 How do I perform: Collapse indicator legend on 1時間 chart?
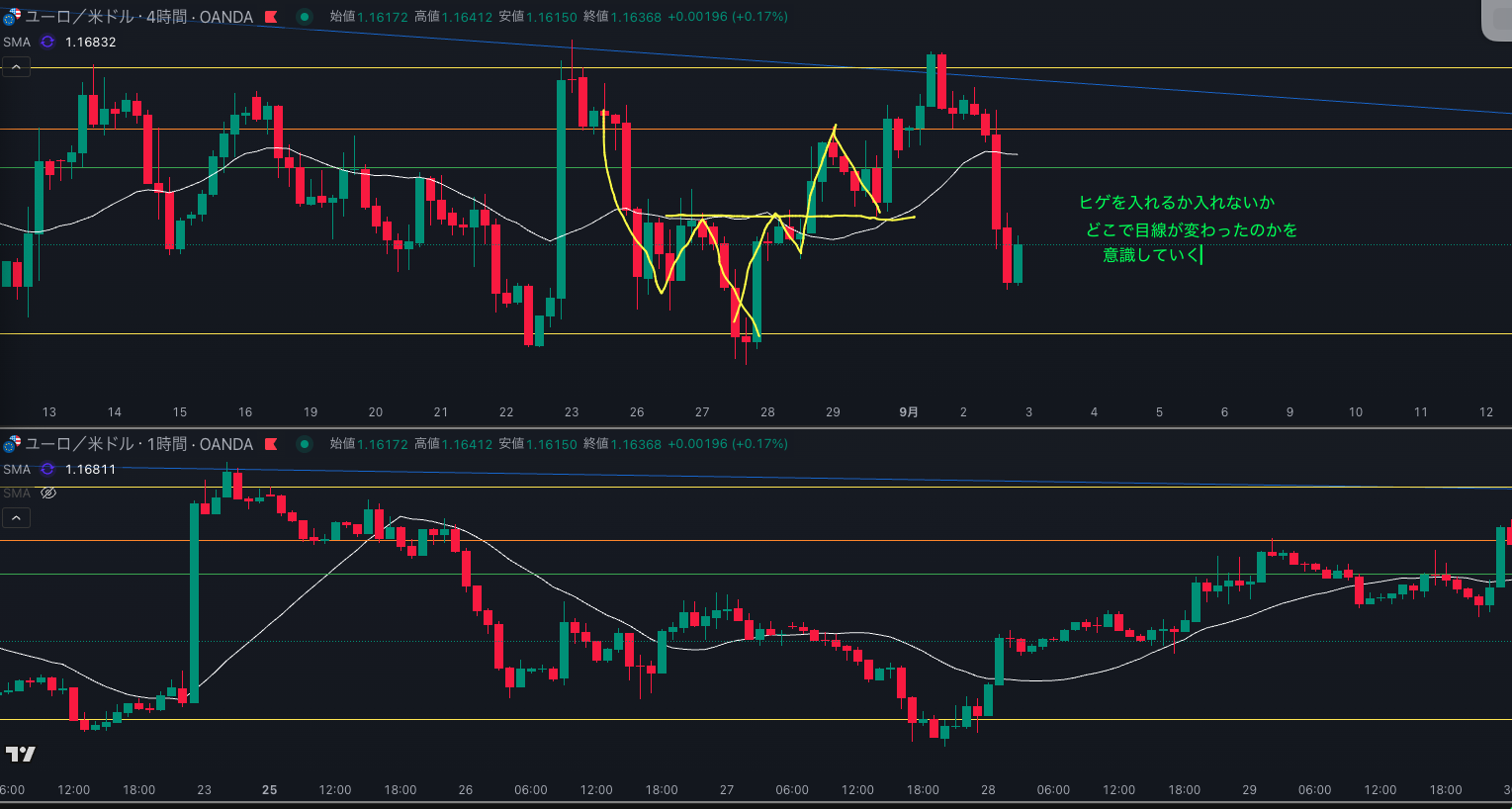16,517
